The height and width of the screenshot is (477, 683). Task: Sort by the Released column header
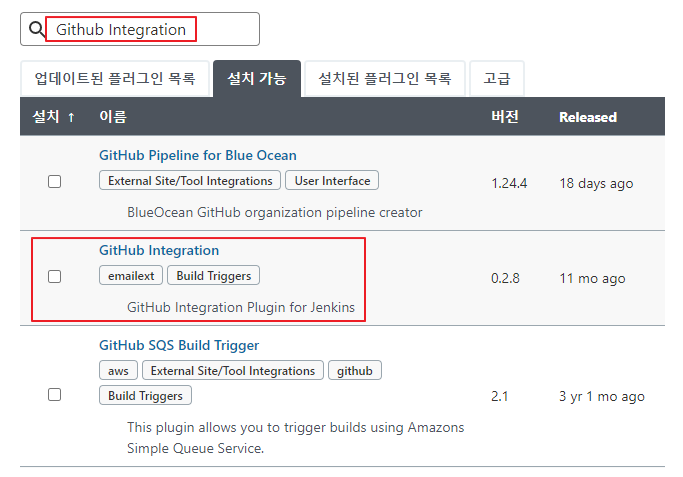coord(588,117)
